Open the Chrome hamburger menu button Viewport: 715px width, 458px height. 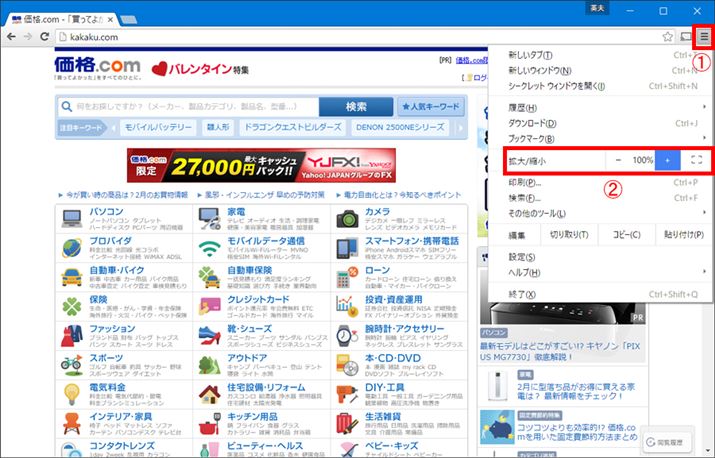pyautogui.click(x=704, y=36)
